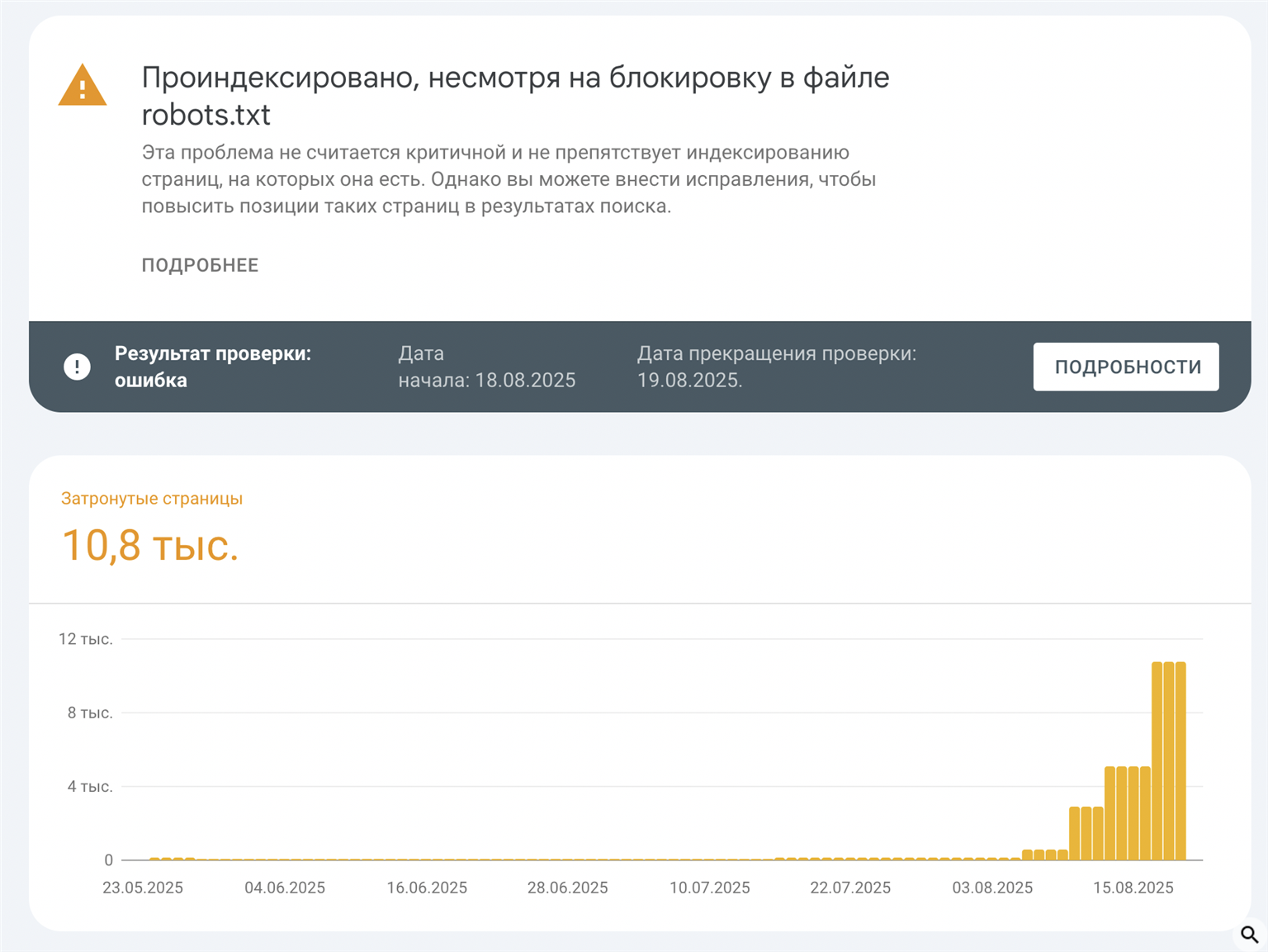Click the '12 тыс.' y-axis label
This screenshot has height=952, width=1268.
85,639
